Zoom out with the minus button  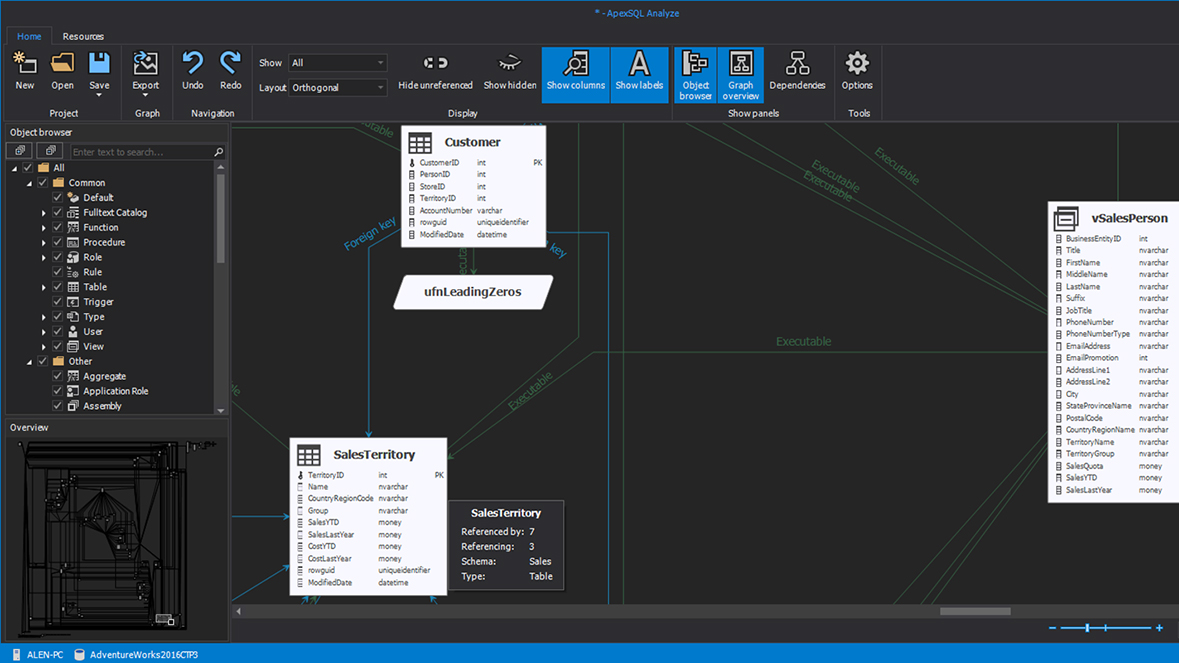[x=1053, y=628]
